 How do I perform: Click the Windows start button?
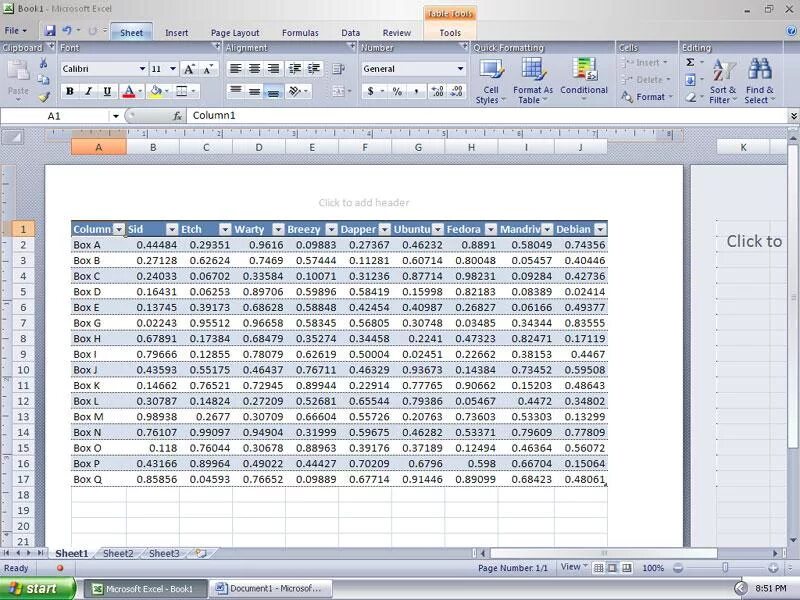37,588
